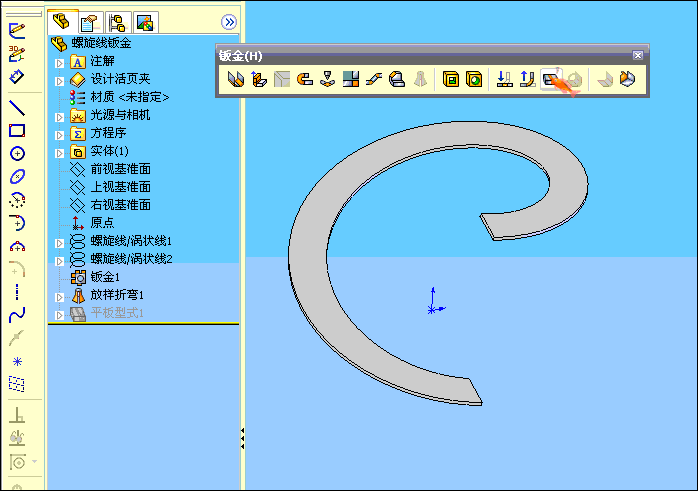This screenshot has width=698, height=491.
Task: Select the Base Flange tool in 钣金 toolbar
Action: 236,79
